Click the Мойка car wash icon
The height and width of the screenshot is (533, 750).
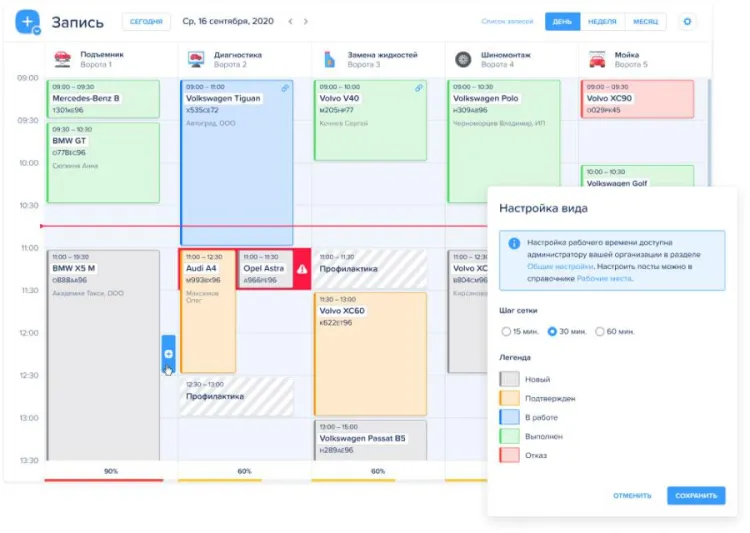click(x=597, y=59)
